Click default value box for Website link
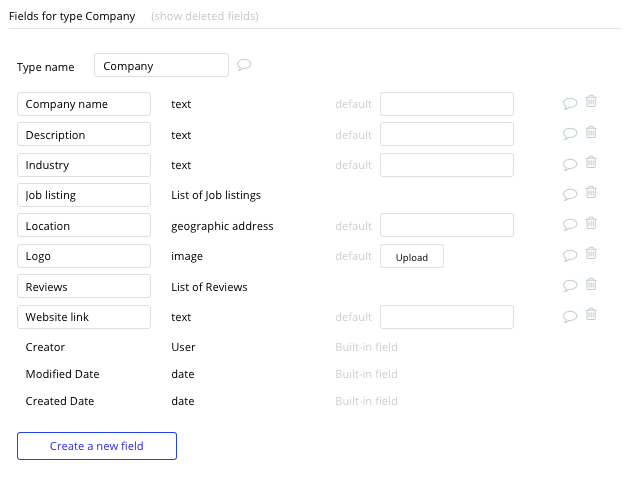The height and width of the screenshot is (477, 629). [447, 317]
